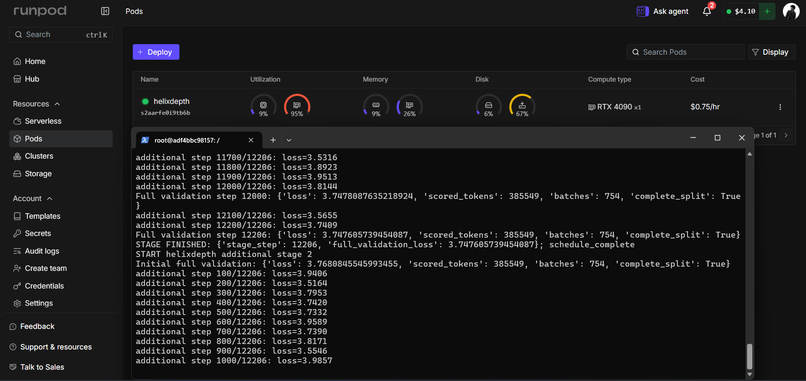806x381 pixels.
Task: Click the Create team people icon
Action: pyautogui.click(x=17, y=268)
